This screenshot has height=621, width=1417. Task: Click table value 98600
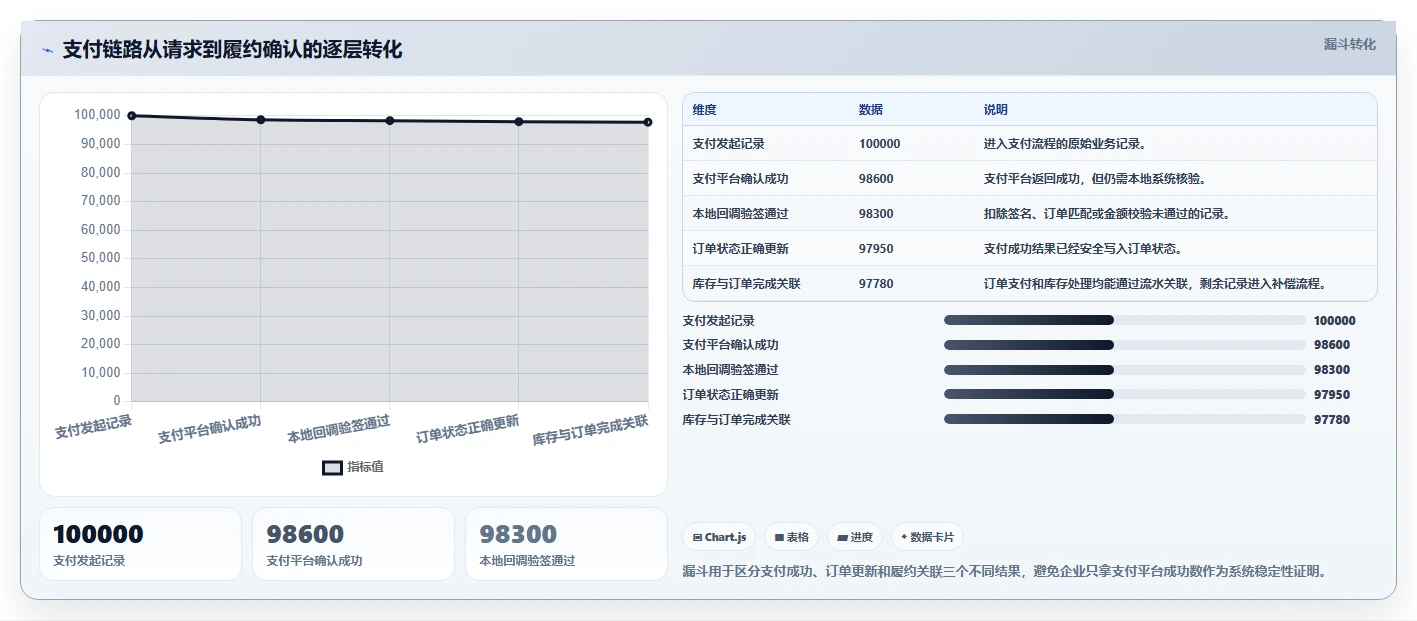pyautogui.click(x=876, y=179)
